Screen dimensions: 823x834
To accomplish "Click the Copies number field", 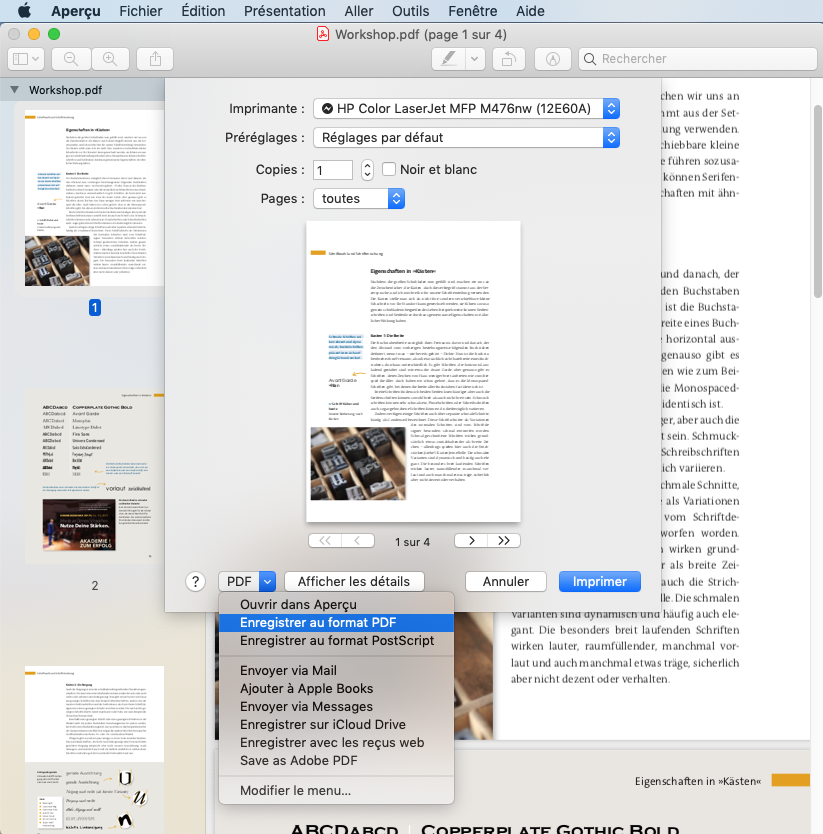I will (332, 170).
